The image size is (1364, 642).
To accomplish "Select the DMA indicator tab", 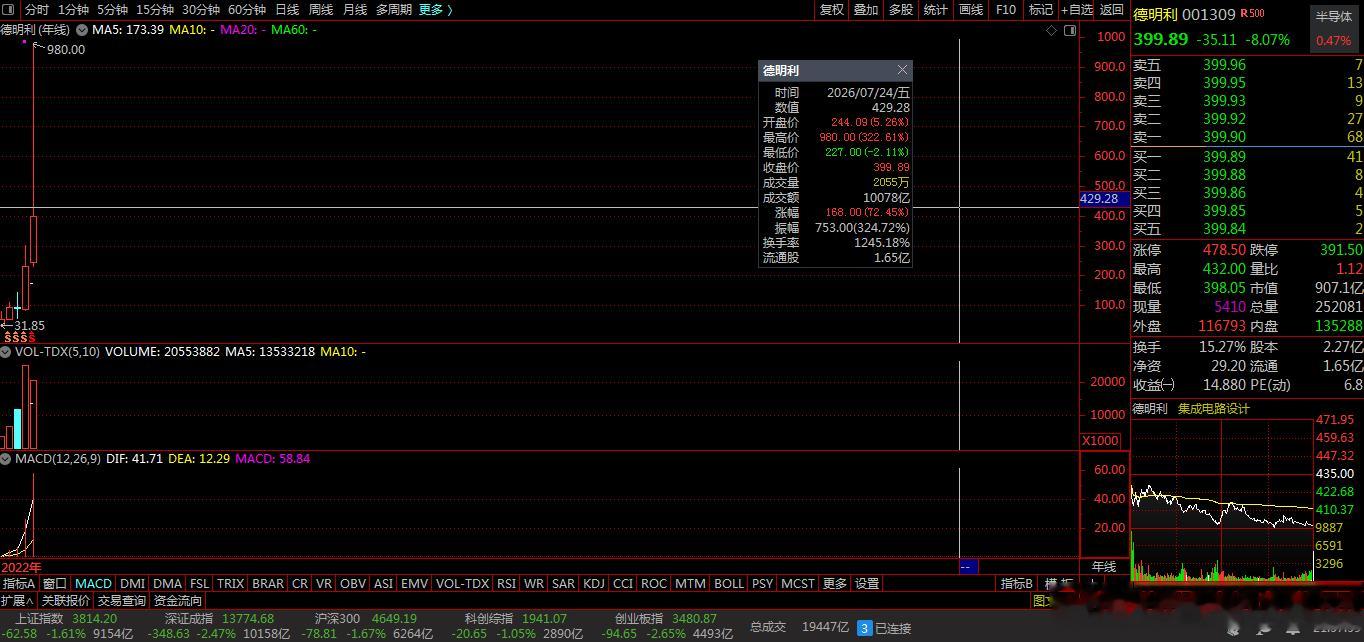I will pyautogui.click(x=168, y=584).
